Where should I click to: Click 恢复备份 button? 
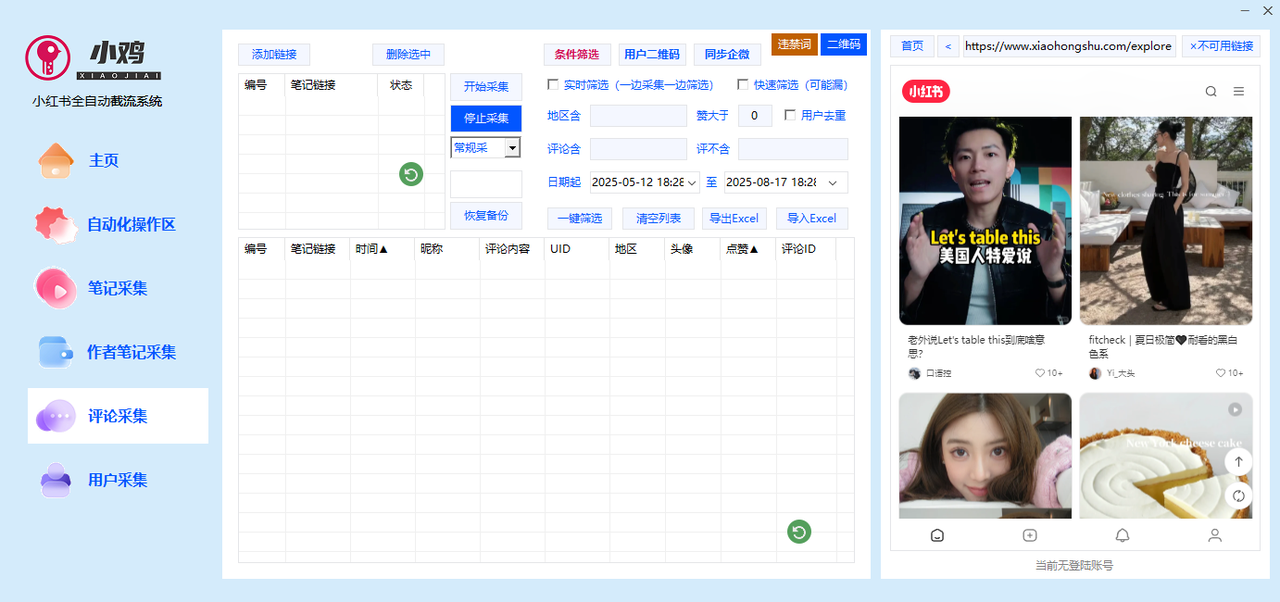486,215
